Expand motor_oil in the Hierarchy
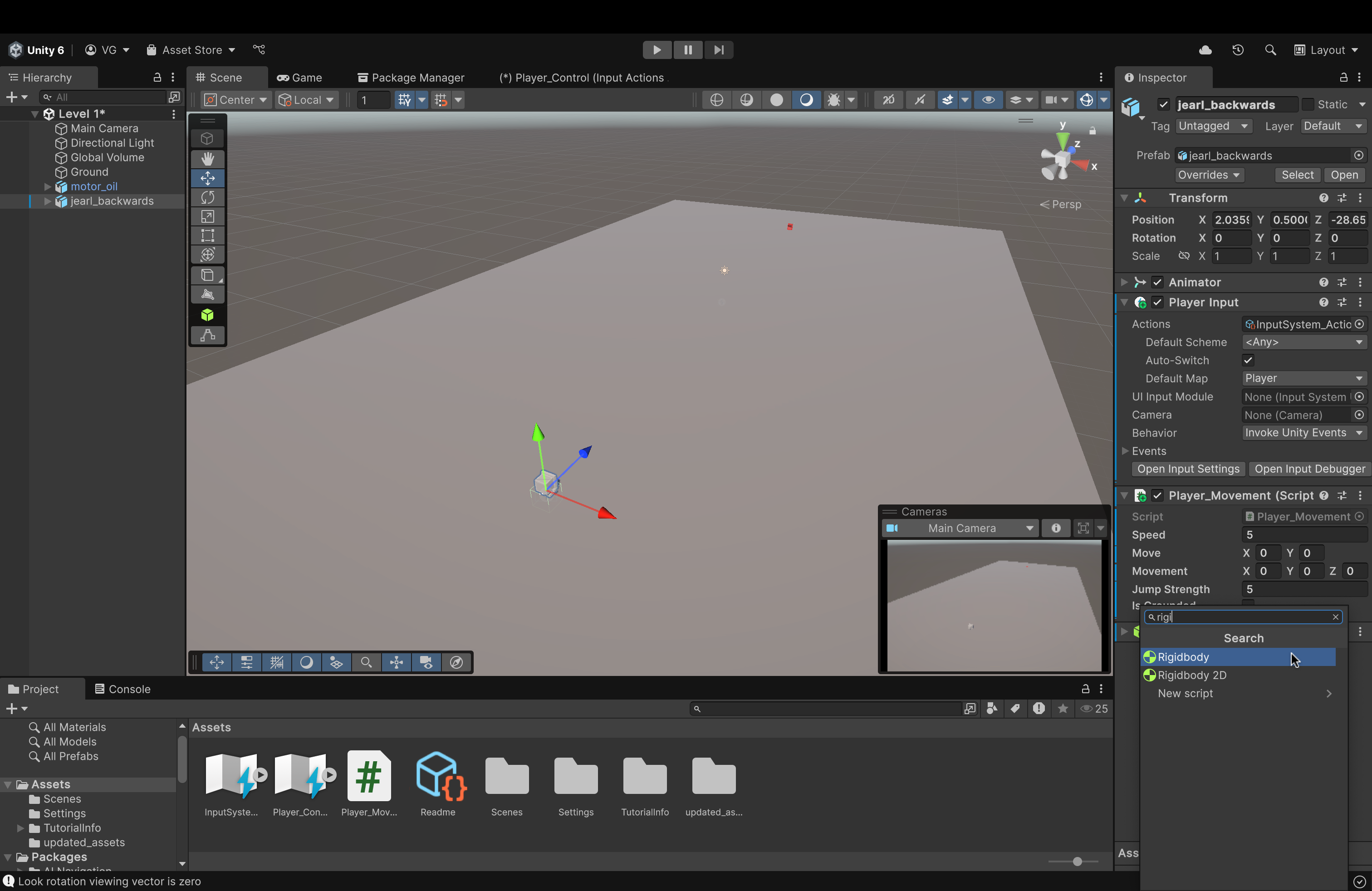Screen dimensions: 1372x891 pos(47,187)
